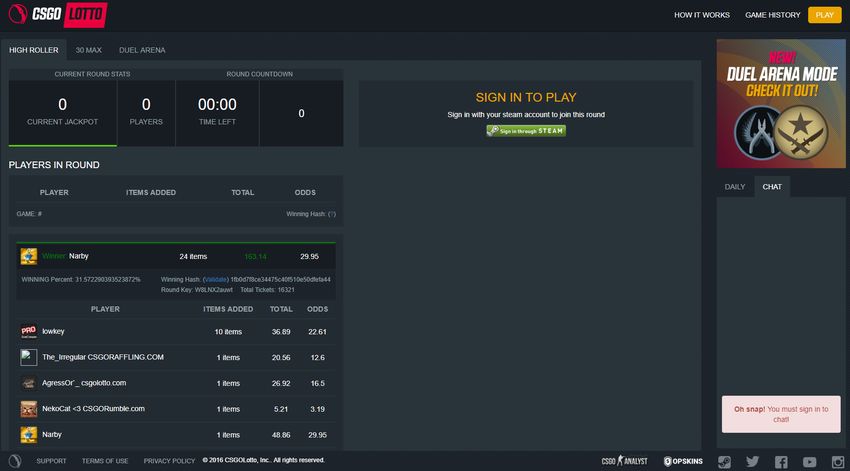The width and height of the screenshot is (850, 471).
Task: Switch to the Duel Arena tab
Action: [142, 50]
